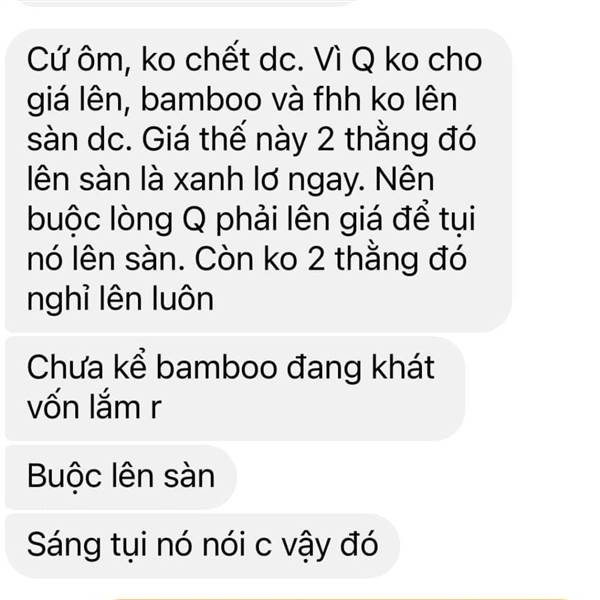Click the word "Sáng" in the last message
600x600 pixels.
point(64,547)
